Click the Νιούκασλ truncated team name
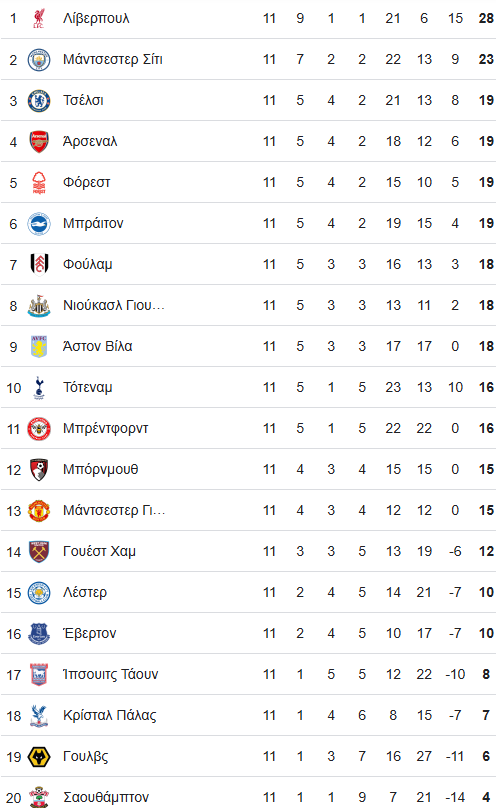The image size is (496, 808). (114, 306)
